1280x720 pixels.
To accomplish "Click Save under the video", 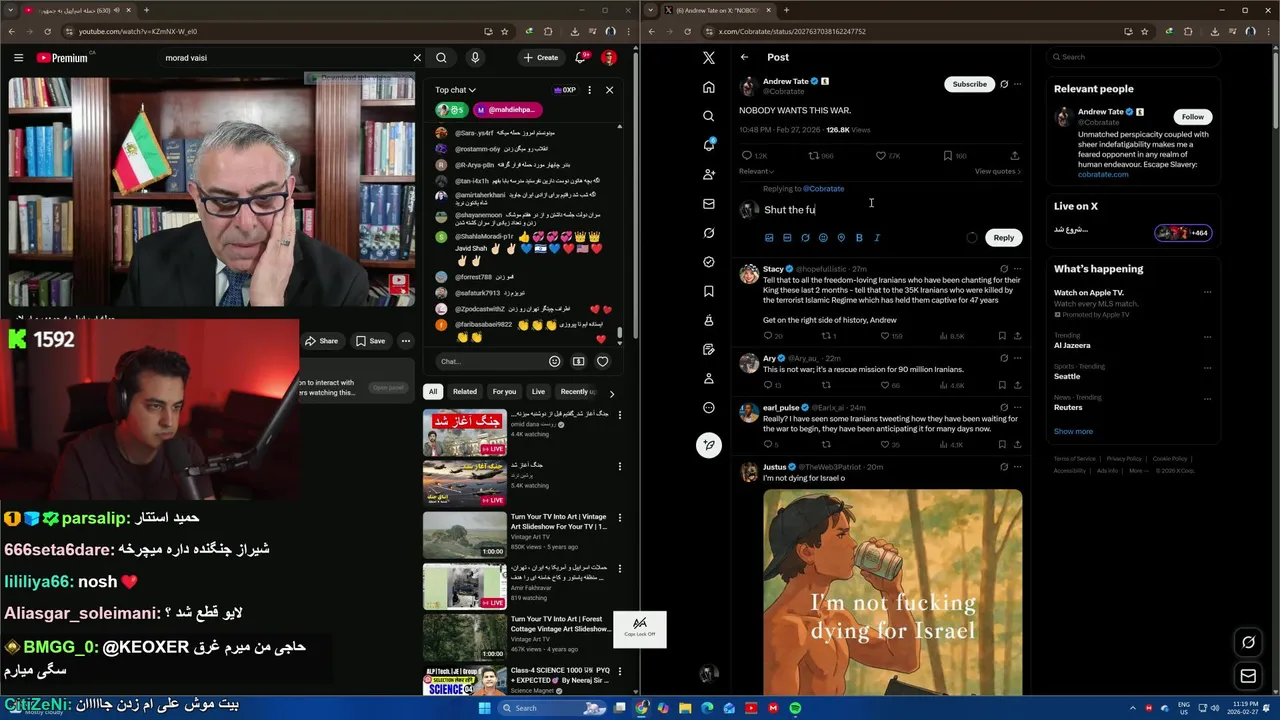I will (x=370, y=341).
